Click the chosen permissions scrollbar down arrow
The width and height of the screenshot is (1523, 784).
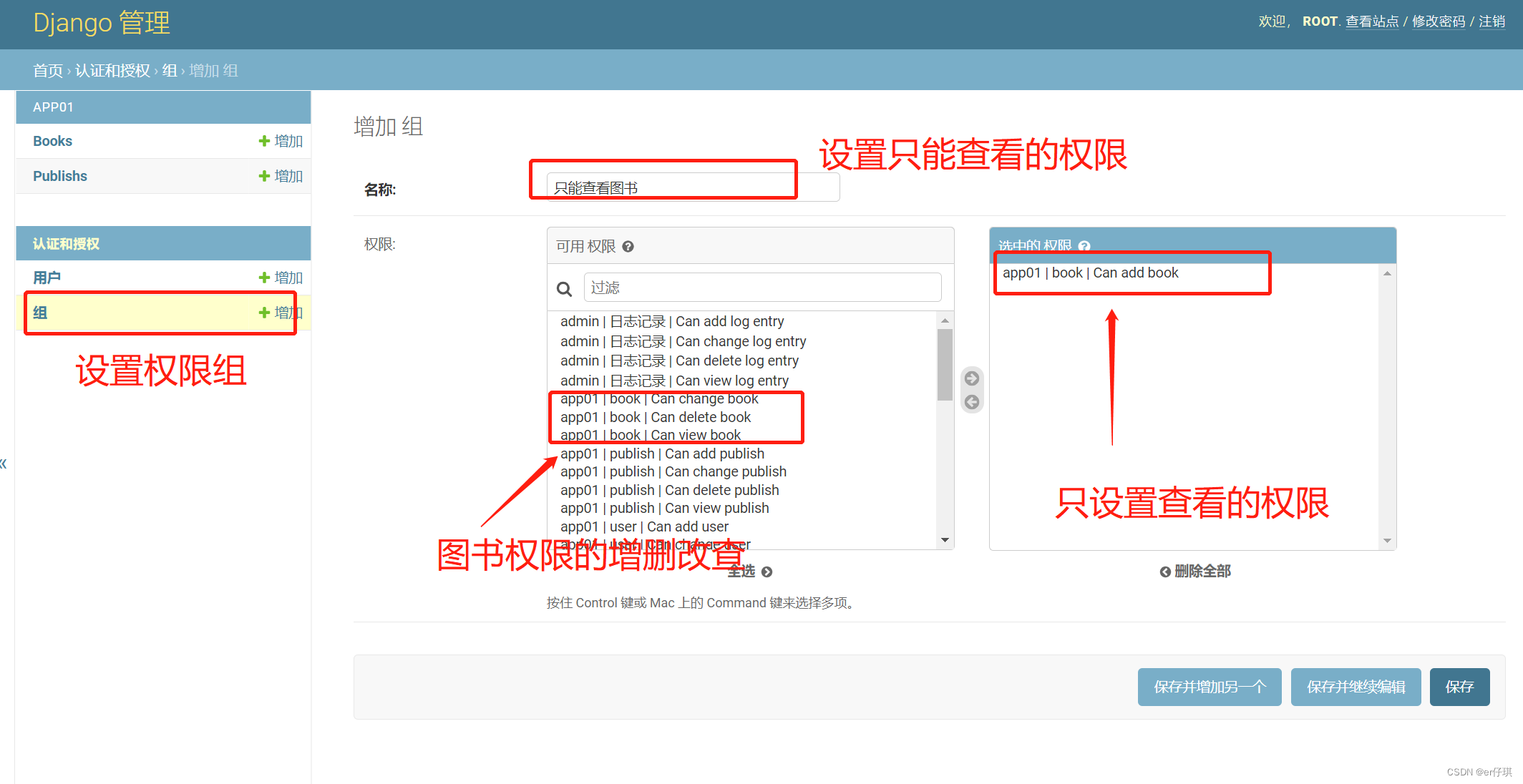coord(1387,541)
